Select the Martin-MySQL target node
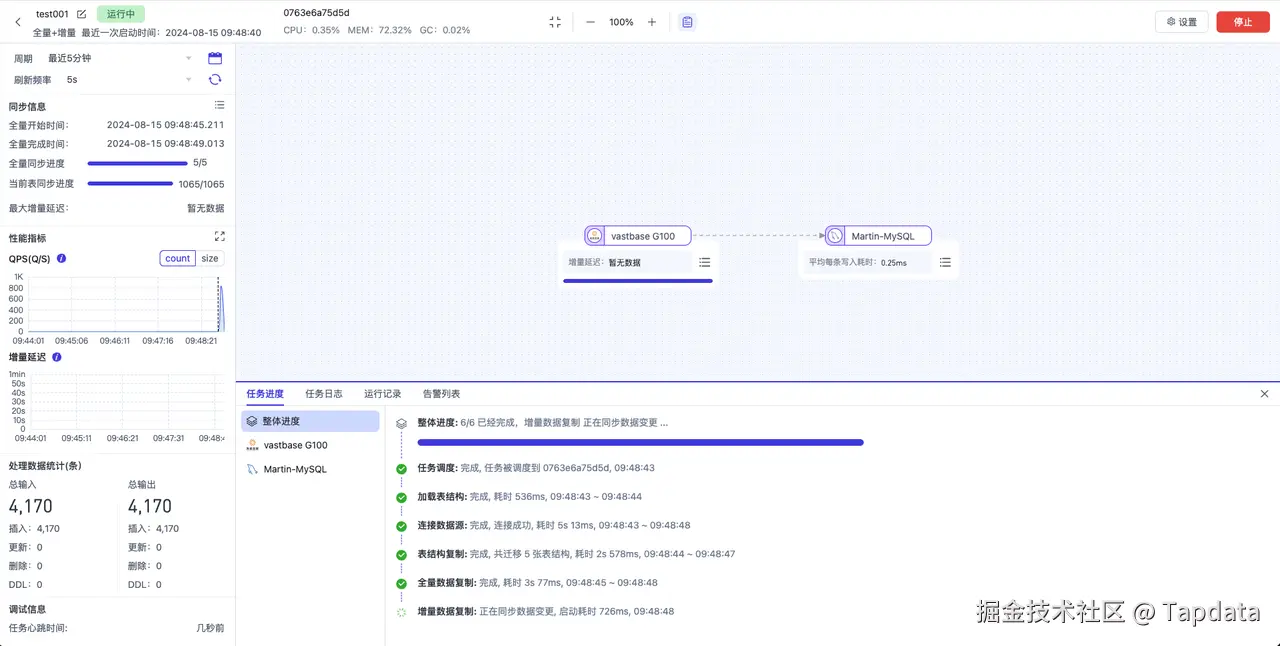Image resolution: width=1280 pixels, height=646 pixels. pos(878,236)
